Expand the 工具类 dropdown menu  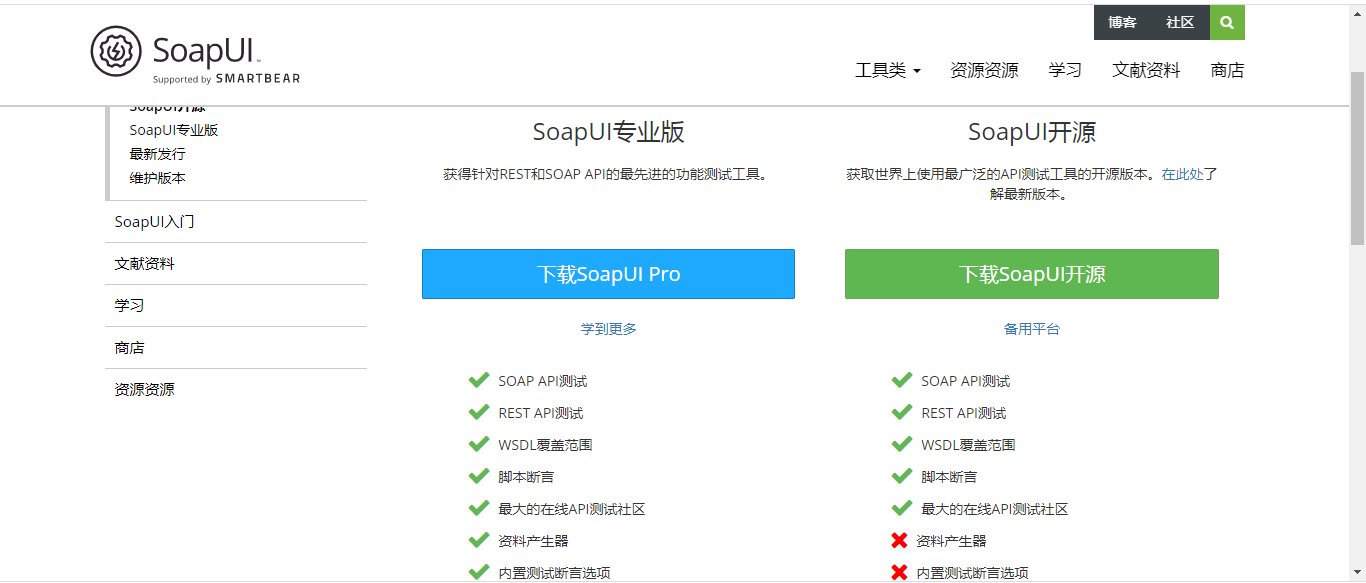[887, 70]
